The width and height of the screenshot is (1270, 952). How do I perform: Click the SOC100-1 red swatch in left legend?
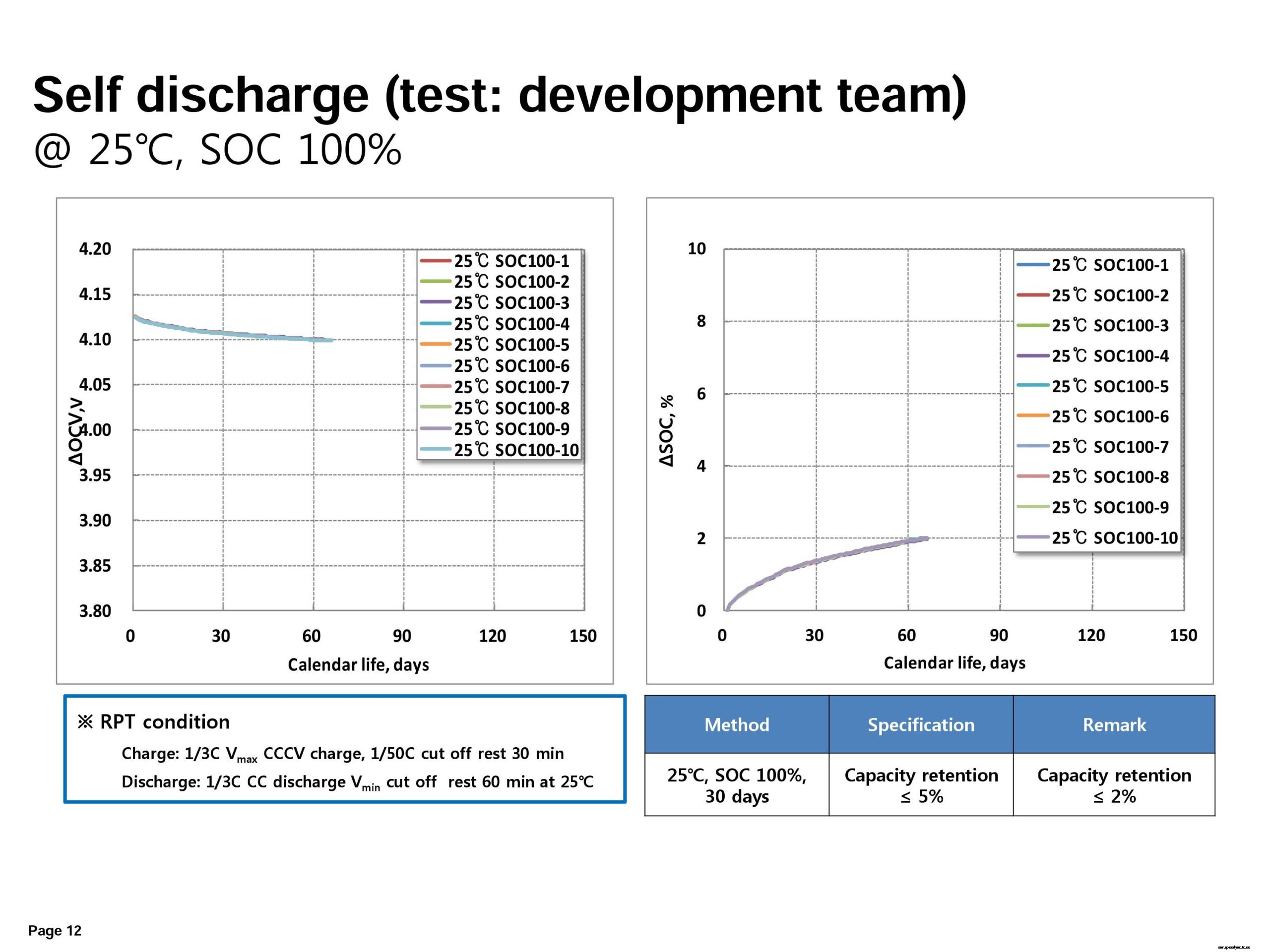click(435, 261)
